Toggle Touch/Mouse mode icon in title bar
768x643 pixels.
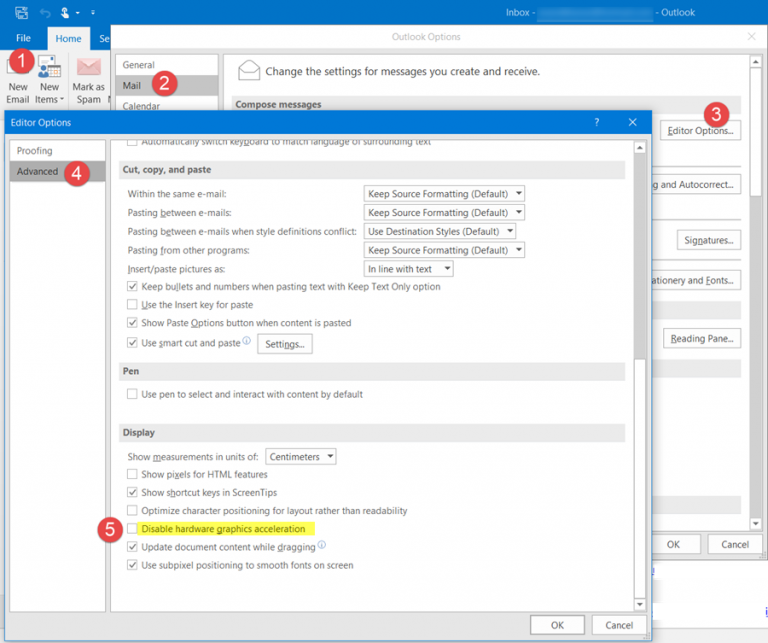(x=68, y=13)
